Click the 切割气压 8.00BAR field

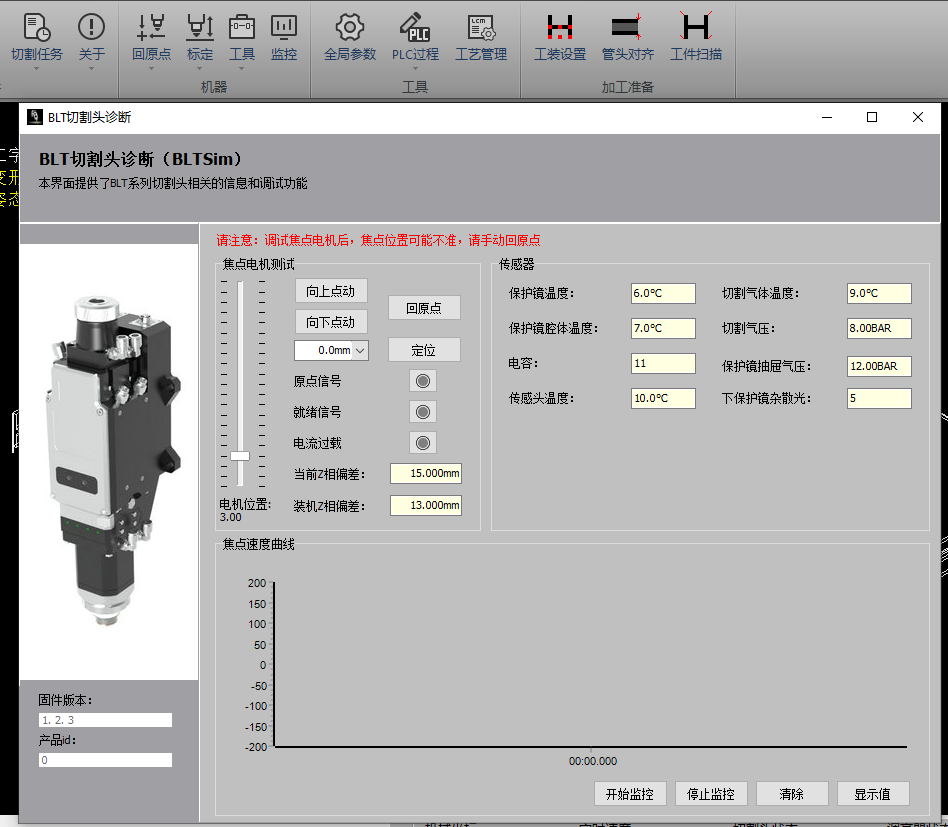click(879, 328)
